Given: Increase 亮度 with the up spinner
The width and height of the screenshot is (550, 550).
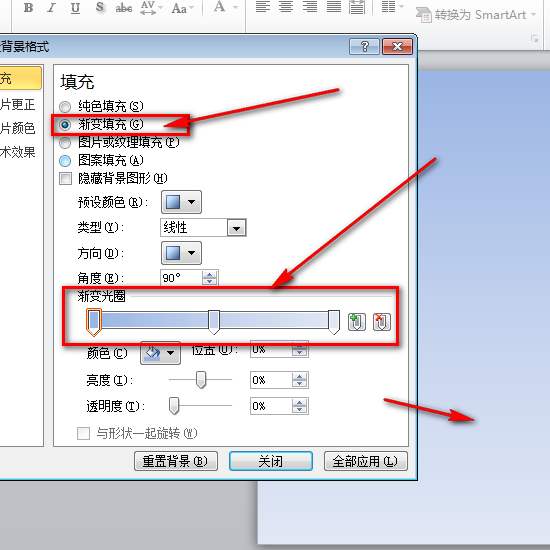Looking at the screenshot, I should tap(299, 377).
